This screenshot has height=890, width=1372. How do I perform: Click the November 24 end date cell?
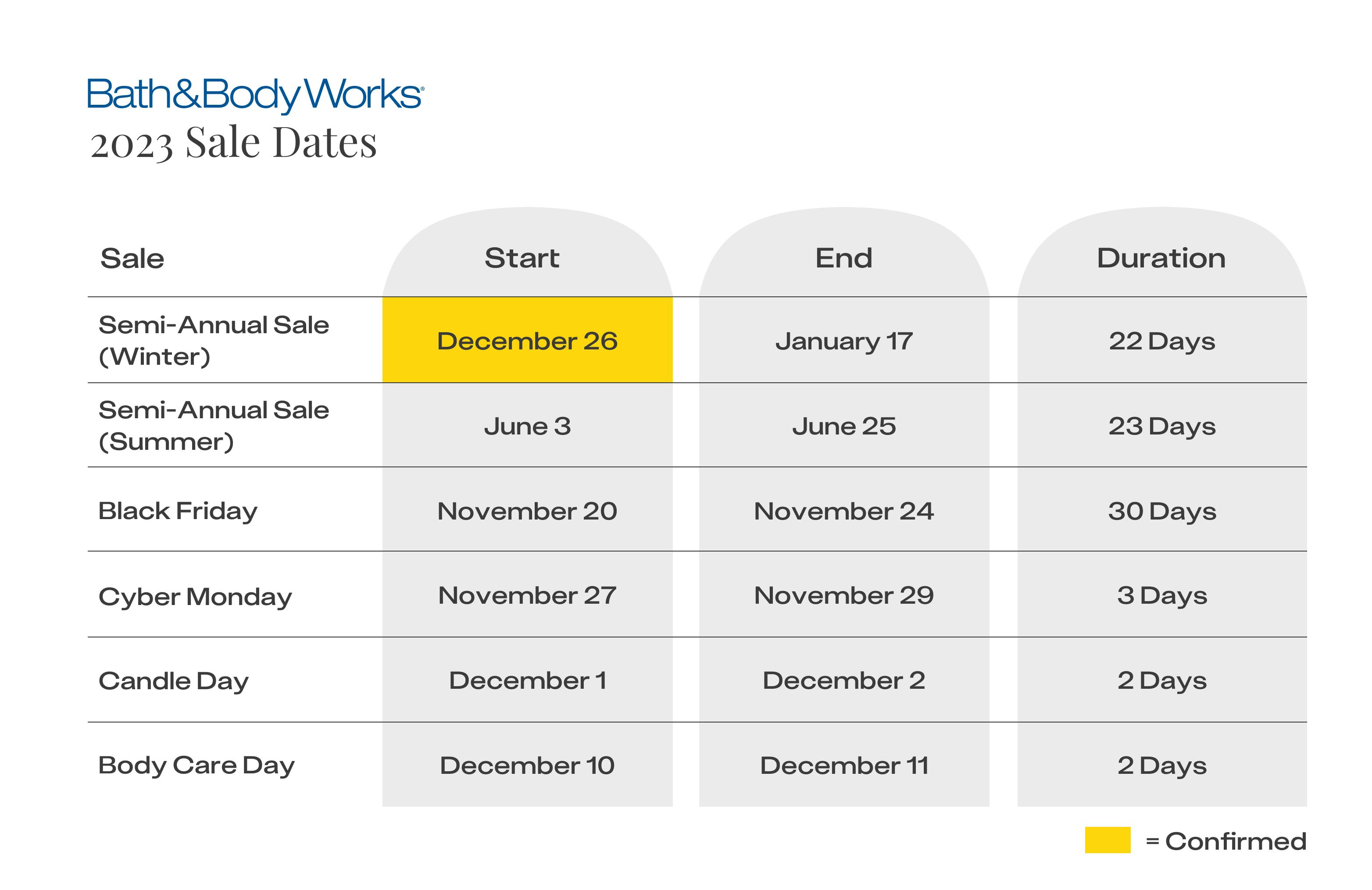click(844, 511)
